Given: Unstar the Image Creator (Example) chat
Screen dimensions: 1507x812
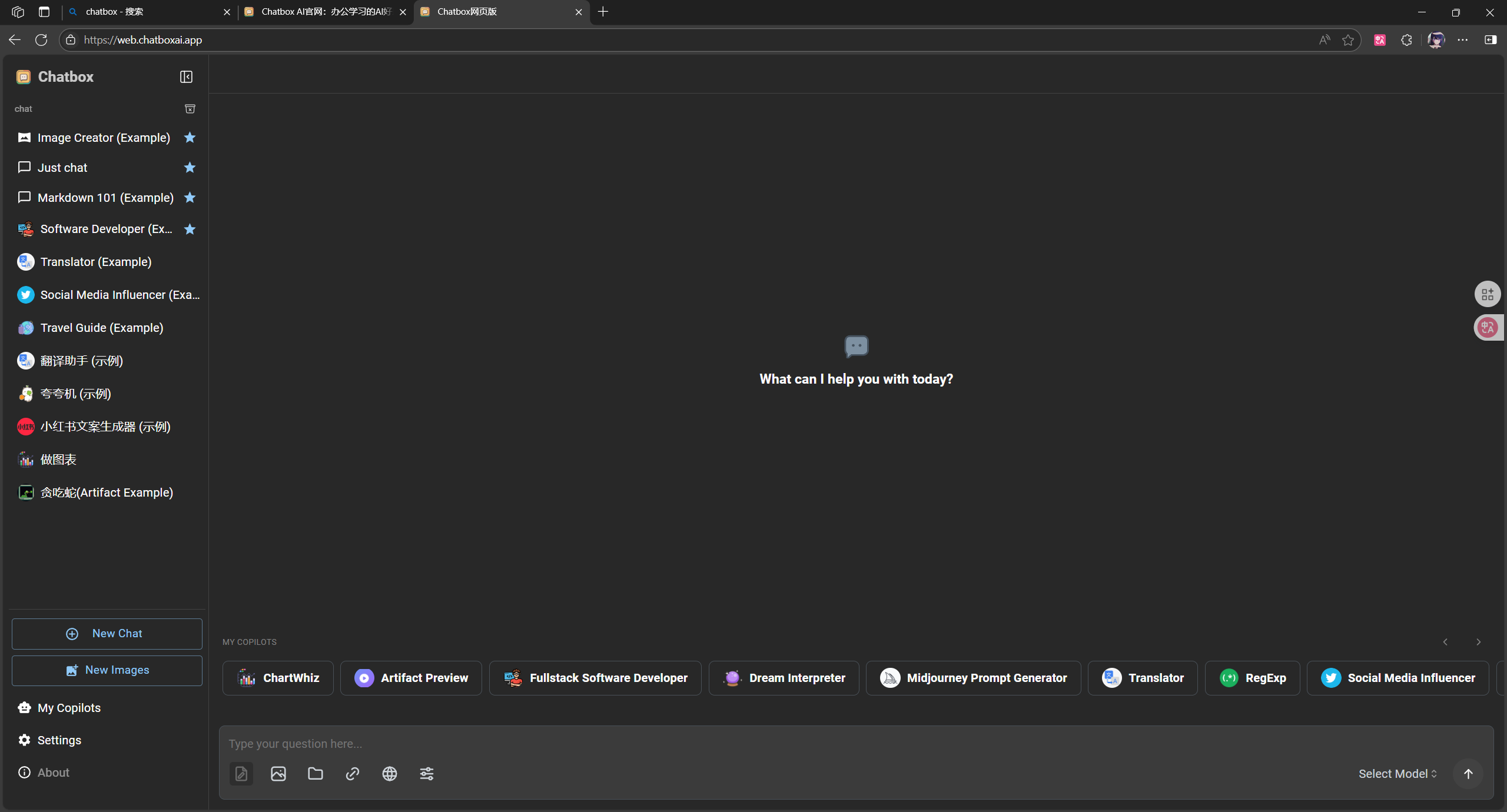Looking at the screenshot, I should (190, 138).
